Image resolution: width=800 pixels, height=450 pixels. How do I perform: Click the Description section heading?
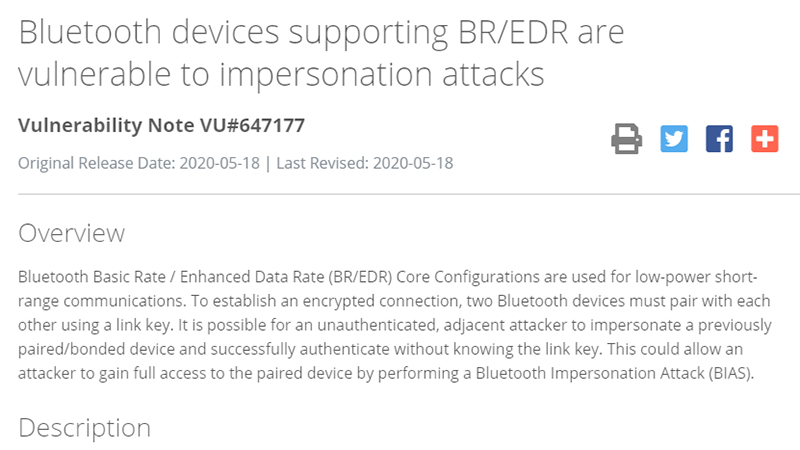(85, 427)
